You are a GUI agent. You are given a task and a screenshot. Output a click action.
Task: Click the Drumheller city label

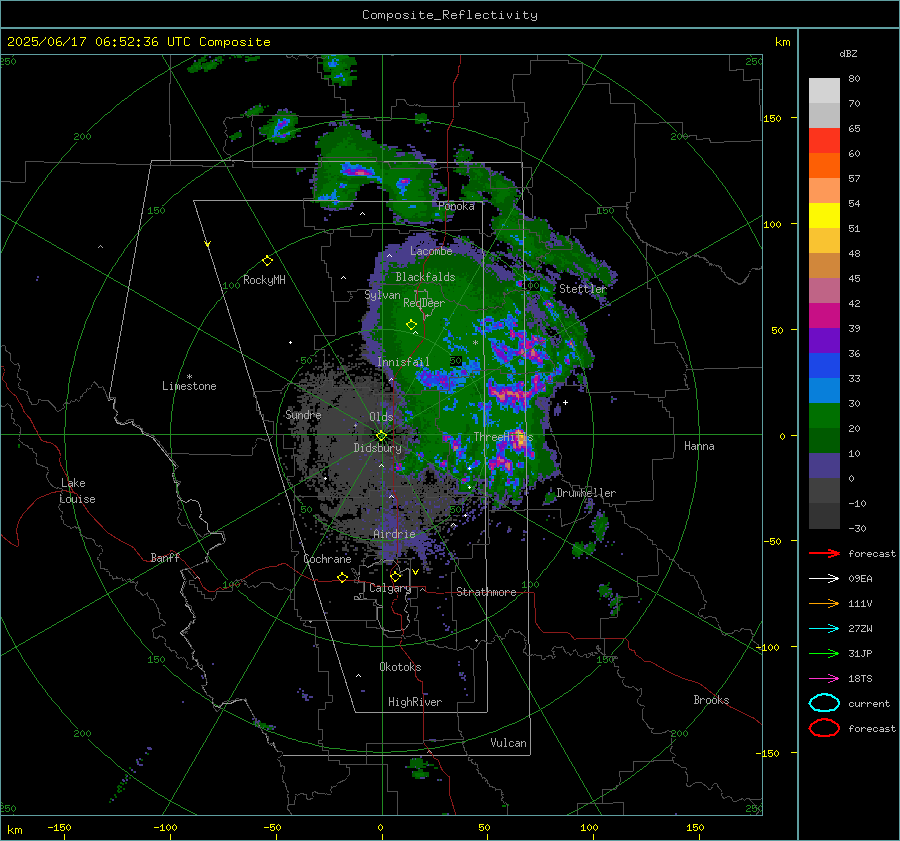pos(586,493)
